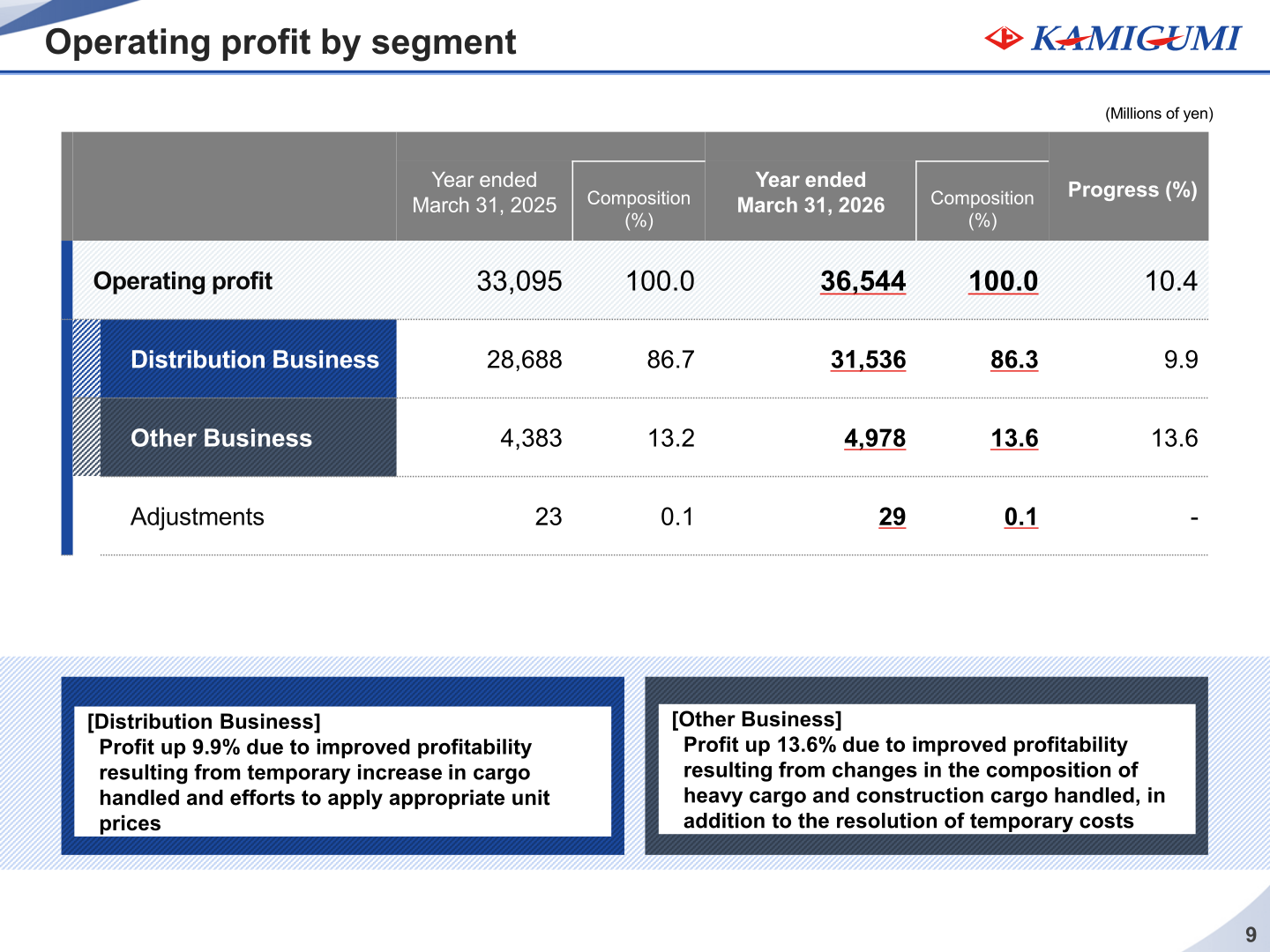Viewport: 1270px width, 952px height.
Task: Click the 'Distribution Business' row label
Action: click(x=255, y=360)
